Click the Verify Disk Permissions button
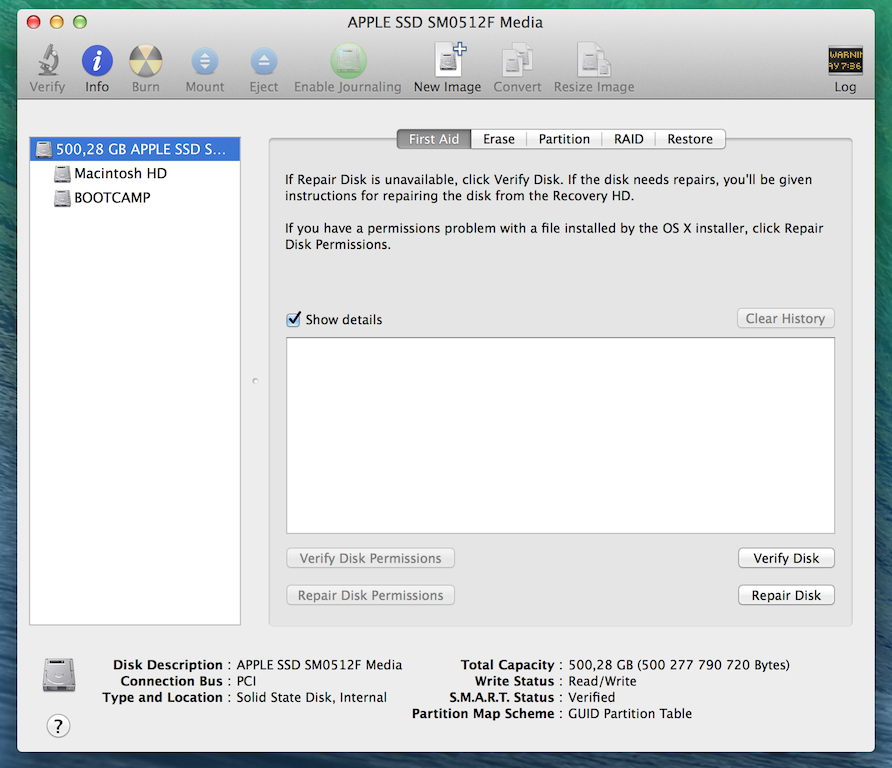The width and height of the screenshot is (892, 768). pyautogui.click(x=370, y=558)
